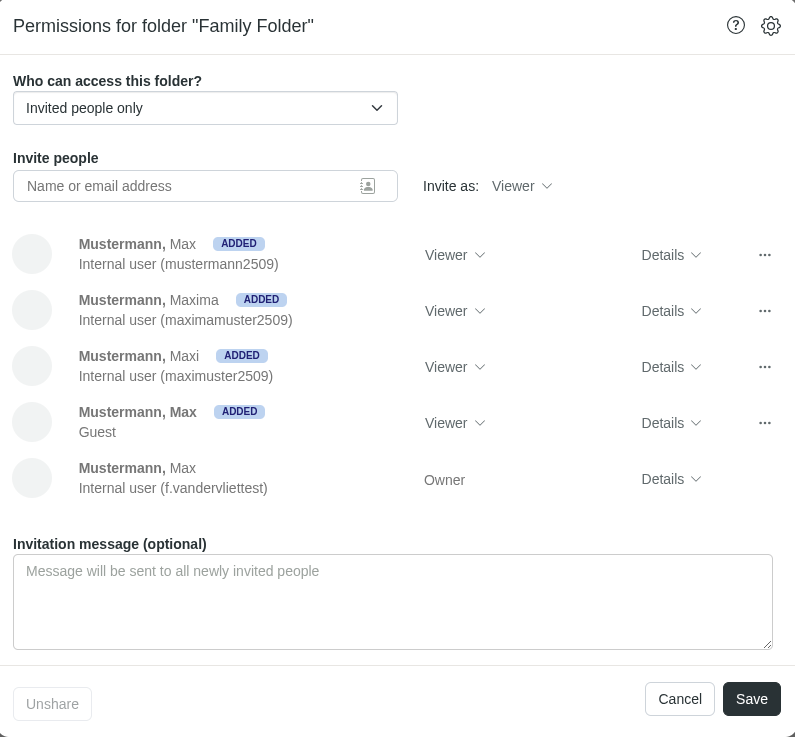Click the Cancel button
795x737 pixels.
[680, 699]
